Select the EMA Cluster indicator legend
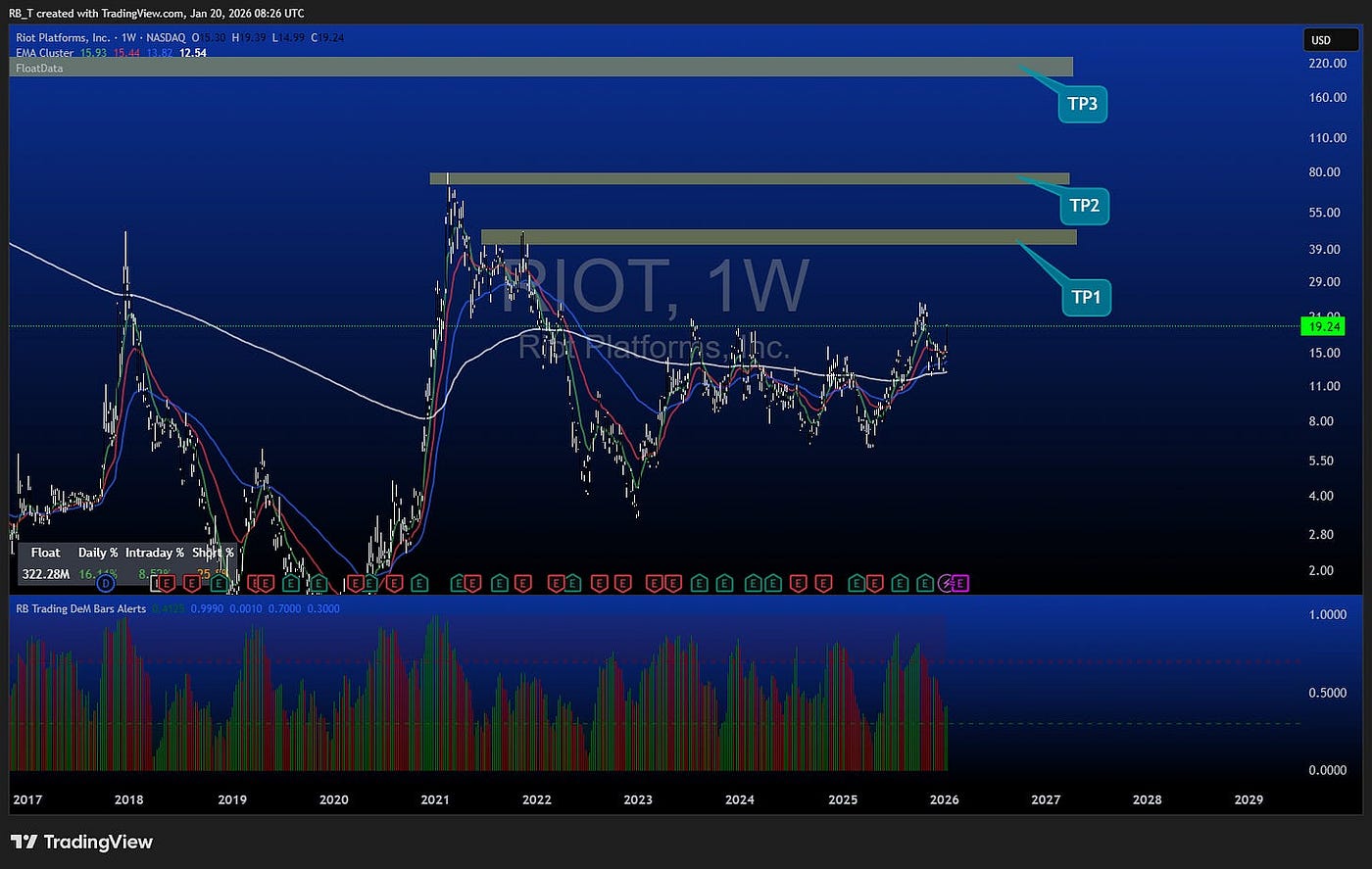The width and height of the screenshot is (1372, 869). [x=45, y=53]
